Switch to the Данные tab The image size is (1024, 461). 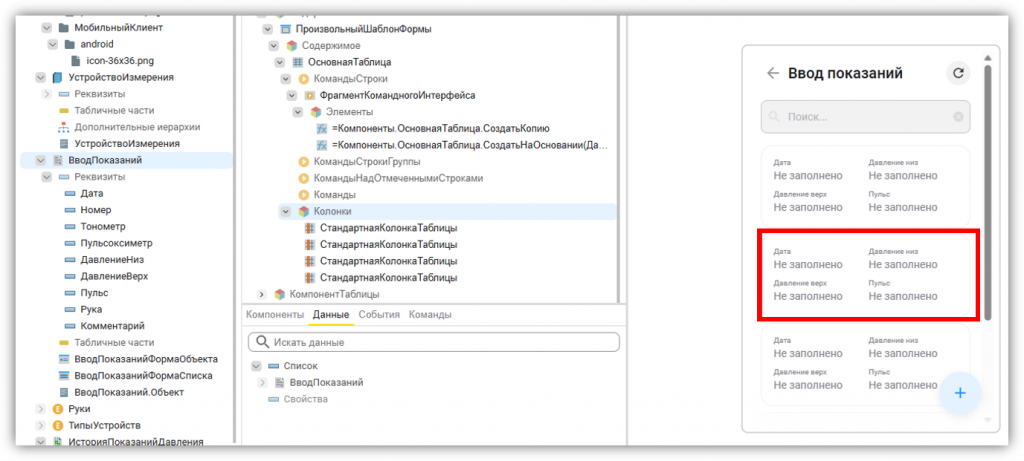point(331,315)
